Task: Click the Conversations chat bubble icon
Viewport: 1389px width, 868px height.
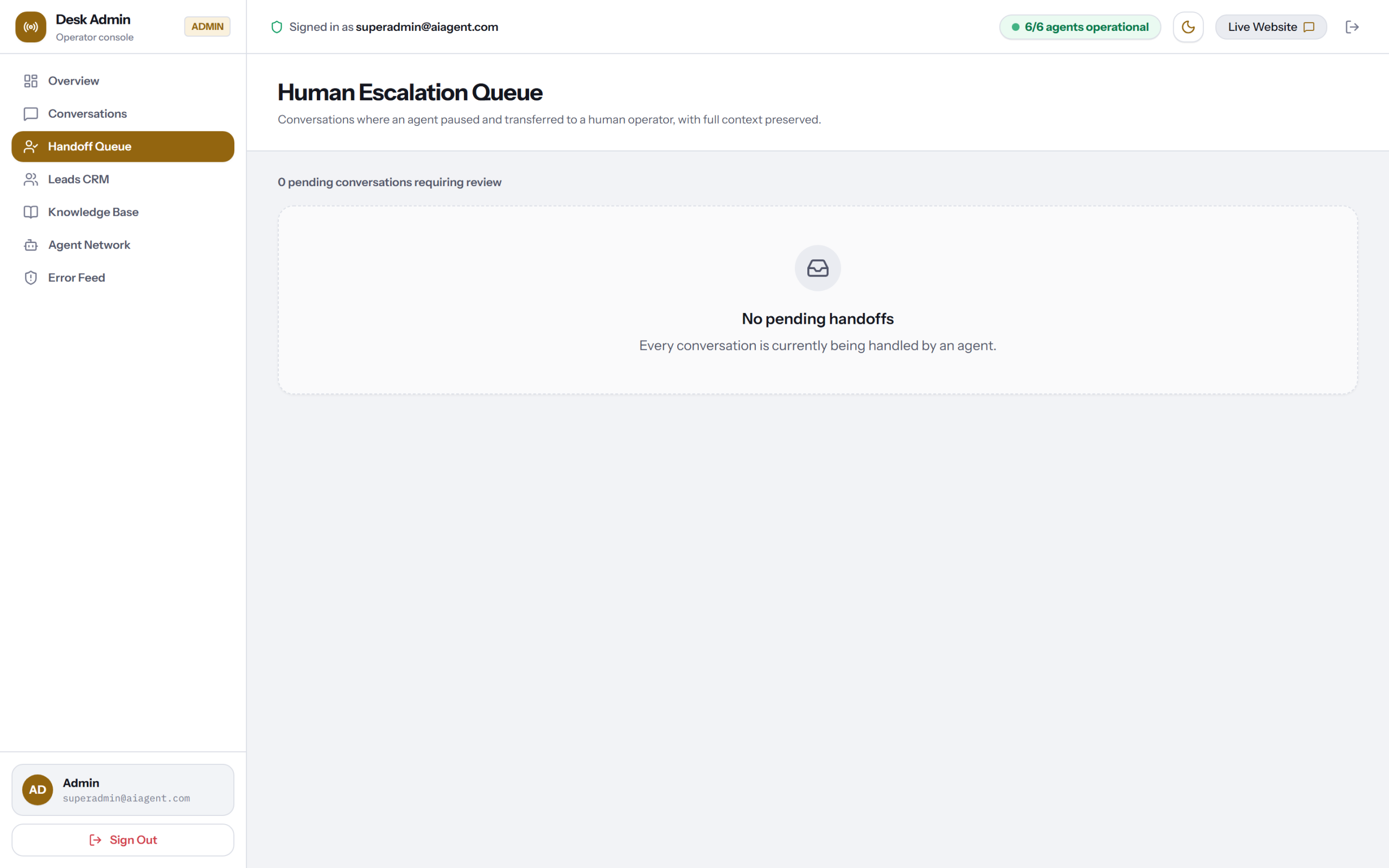Action: click(x=31, y=114)
